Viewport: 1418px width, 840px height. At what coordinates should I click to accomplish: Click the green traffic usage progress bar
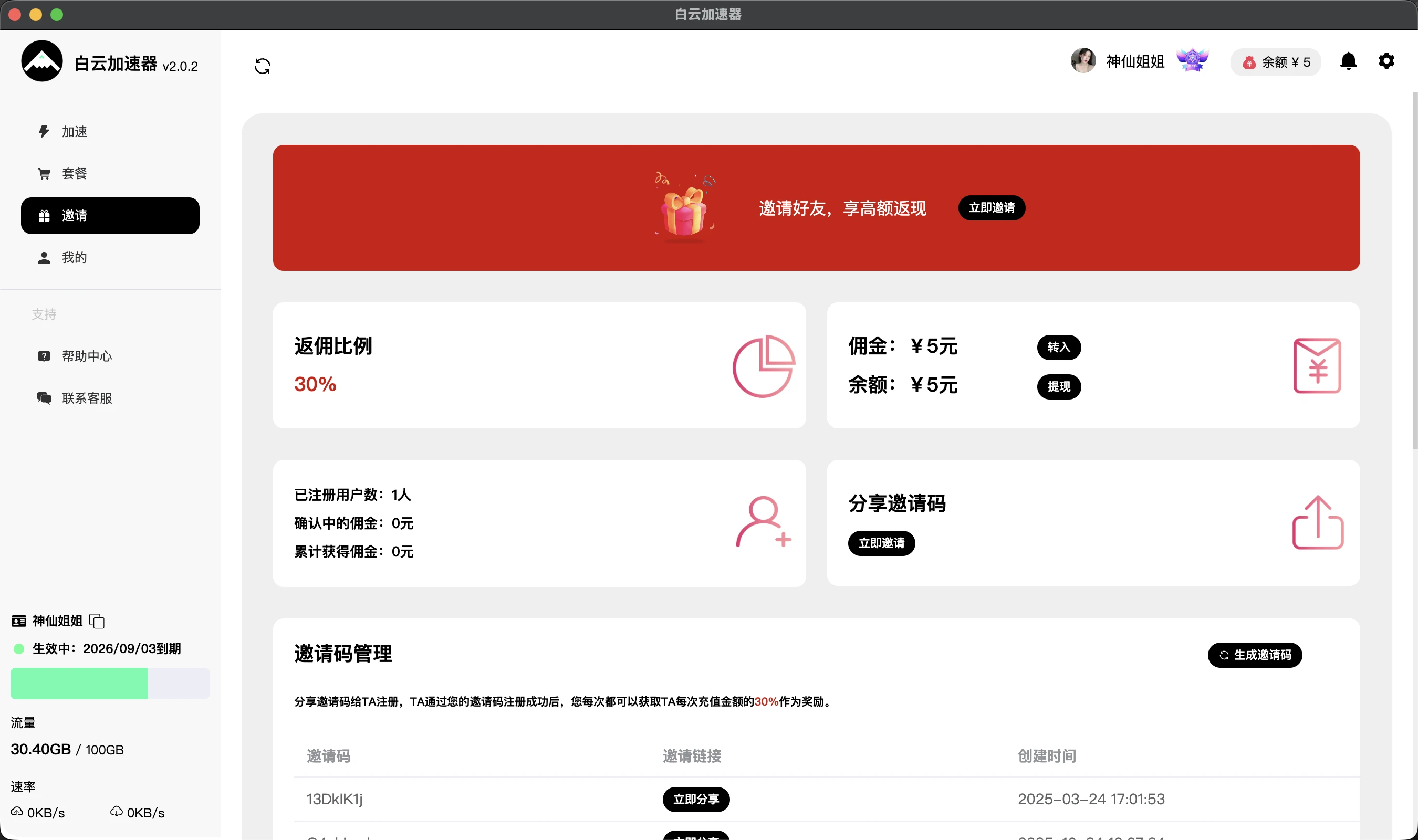click(x=79, y=683)
